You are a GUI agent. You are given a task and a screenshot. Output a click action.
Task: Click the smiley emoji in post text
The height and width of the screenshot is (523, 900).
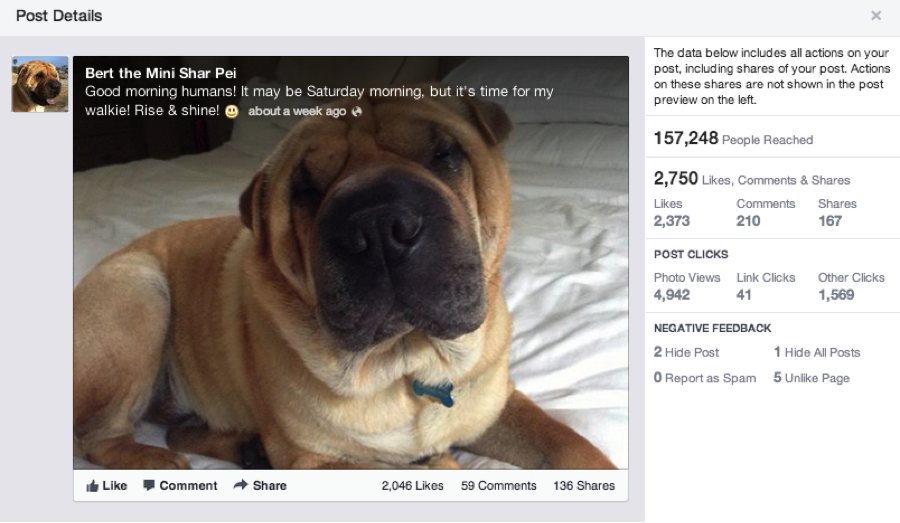(231, 111)
